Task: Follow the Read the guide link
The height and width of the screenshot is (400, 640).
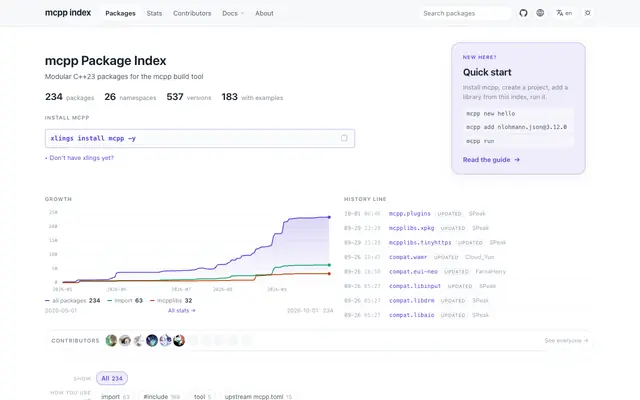Action: point(491,160)
